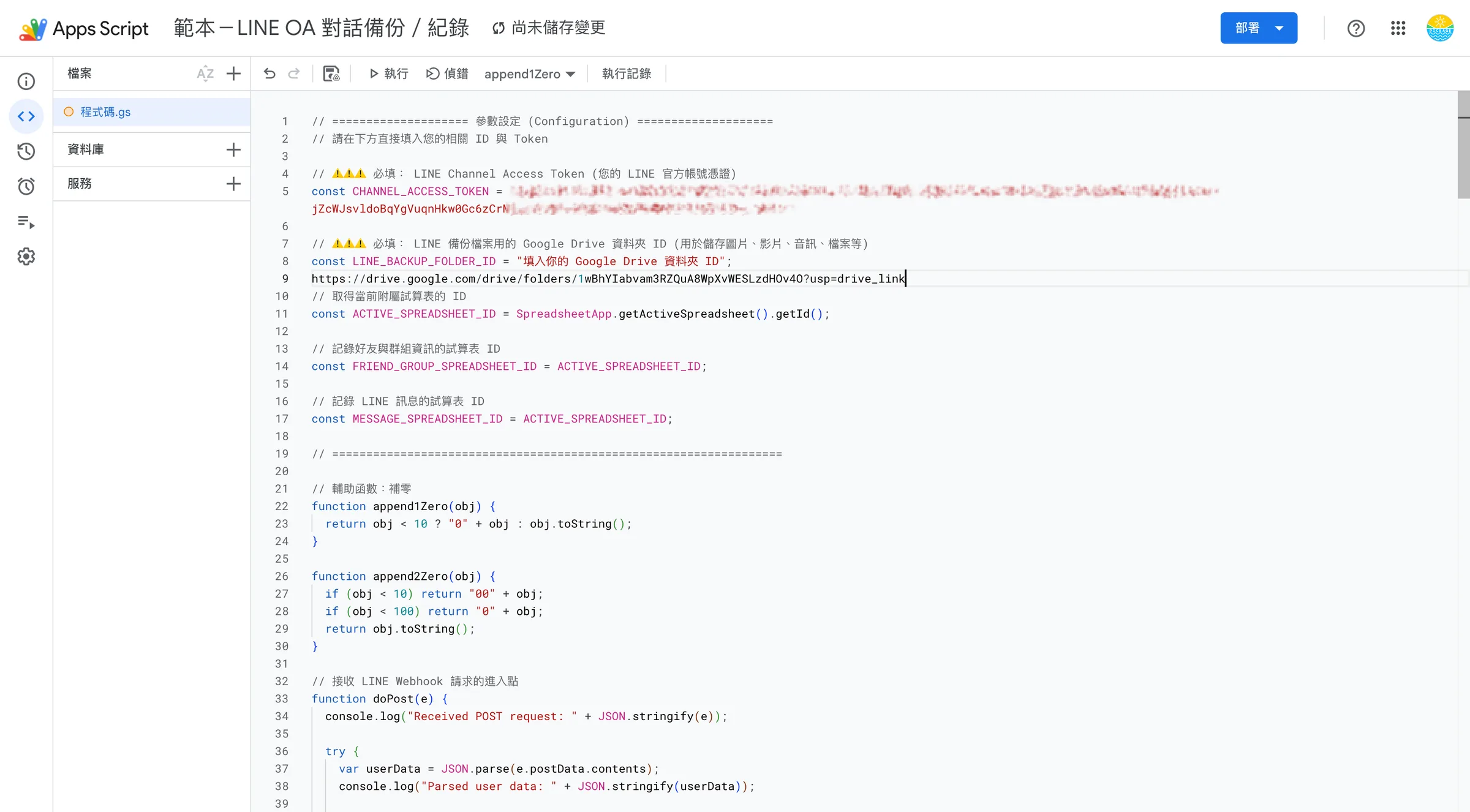This screenshot has width=1470, height=812.
Task: Open Triggers alarm clock icon
Action: tap(26, 187)
